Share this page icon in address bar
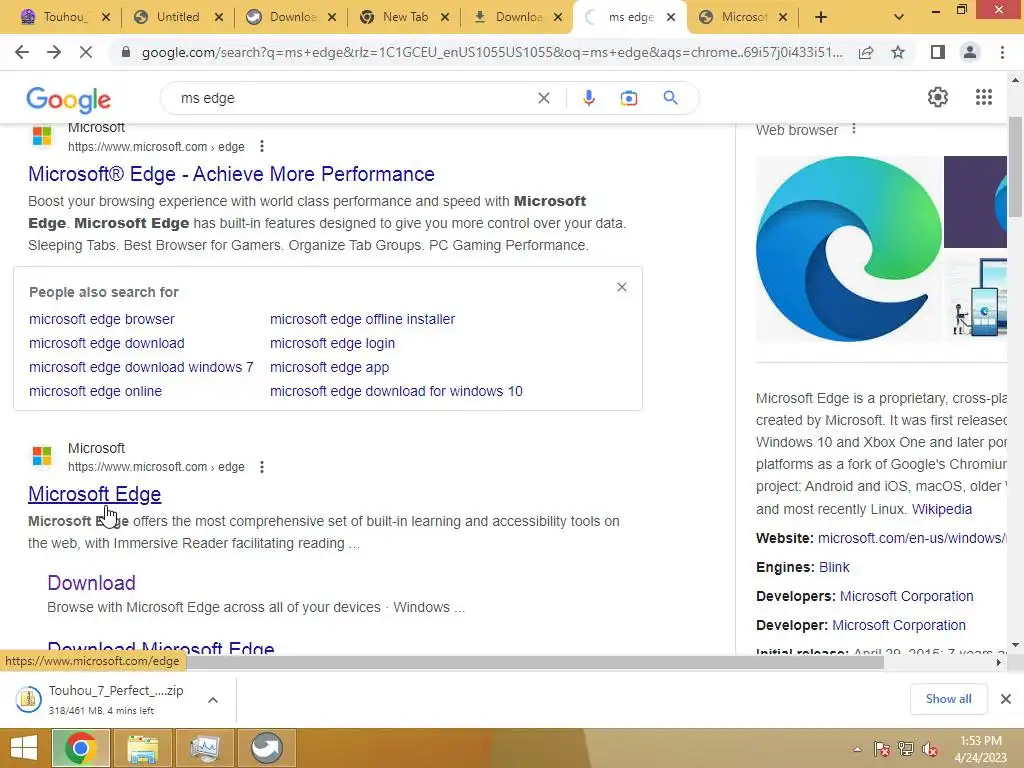The width and height of the screenshot is (1024, 768). click(x=866, y=52)
